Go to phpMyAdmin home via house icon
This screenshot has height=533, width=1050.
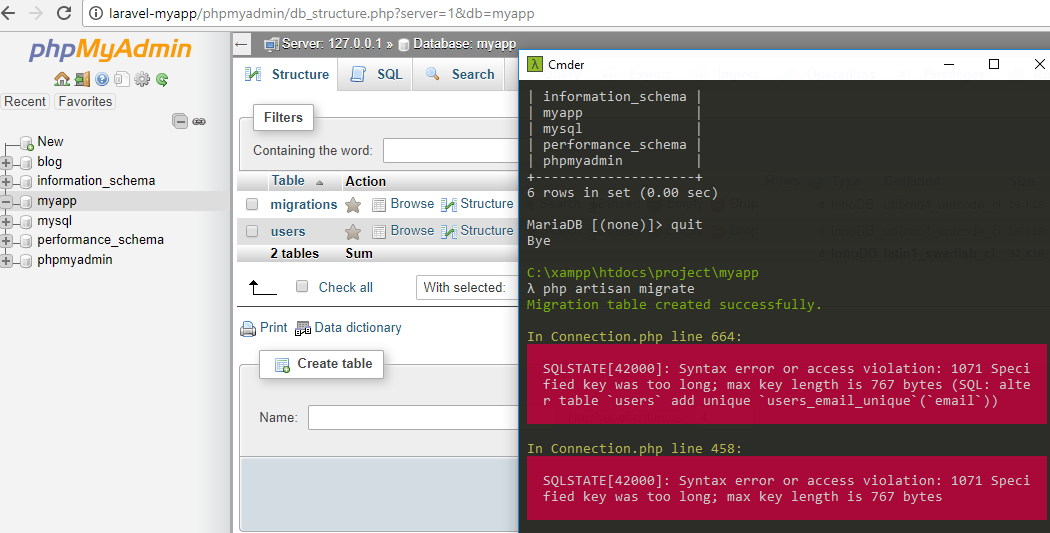[x=62, y=80]
